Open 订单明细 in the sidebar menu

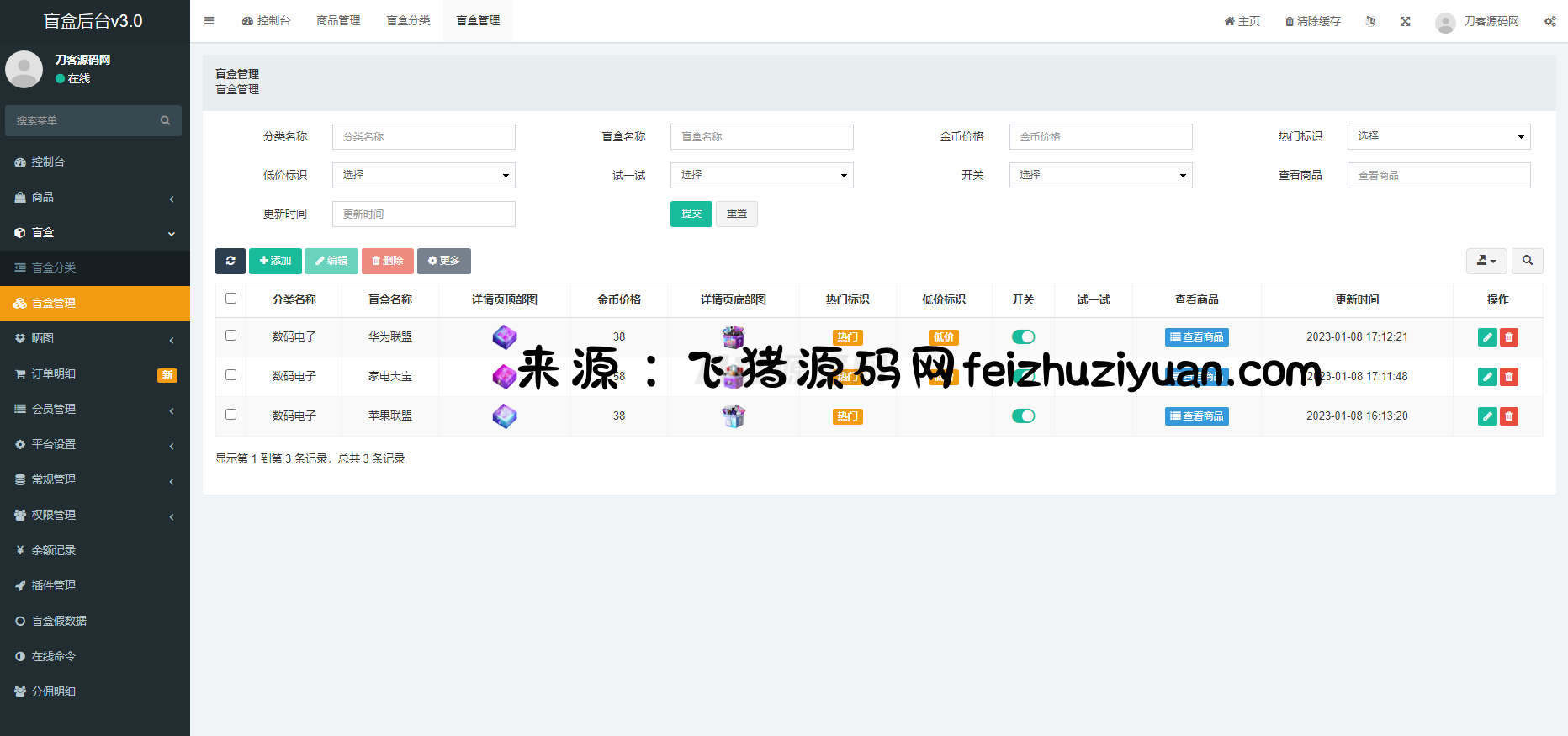pos(54,373)
